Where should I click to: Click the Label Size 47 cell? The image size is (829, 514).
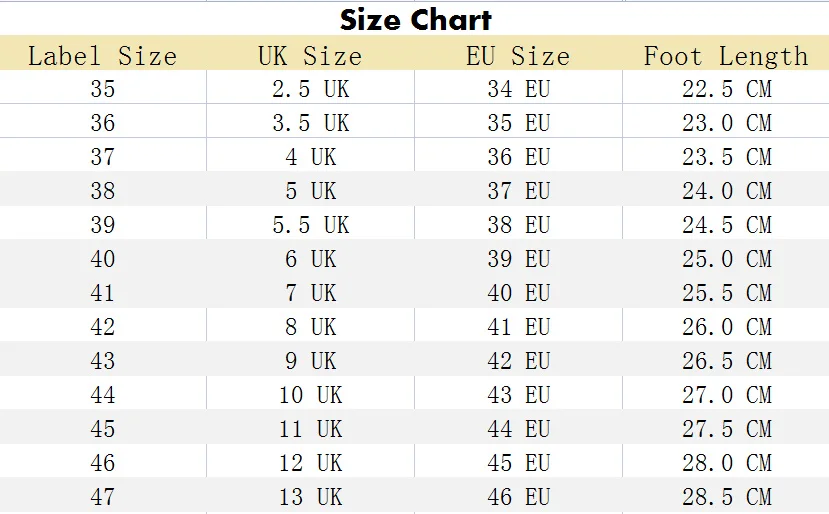point(102,497)
